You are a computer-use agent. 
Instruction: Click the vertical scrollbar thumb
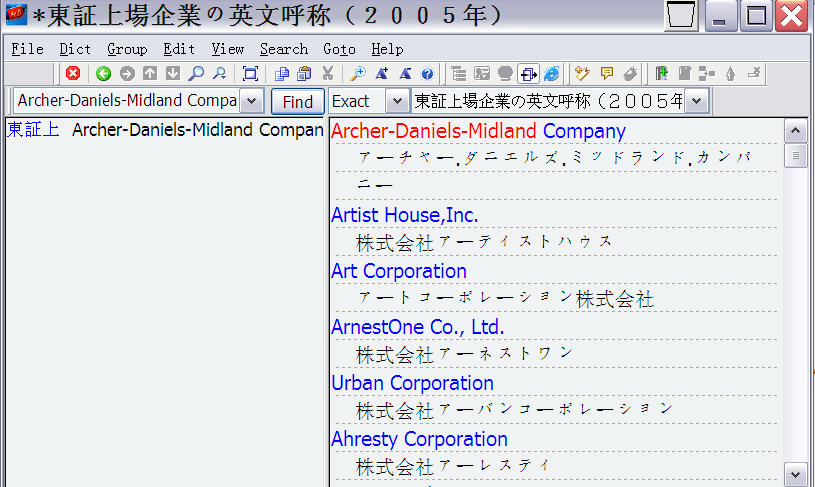point(795,155)
